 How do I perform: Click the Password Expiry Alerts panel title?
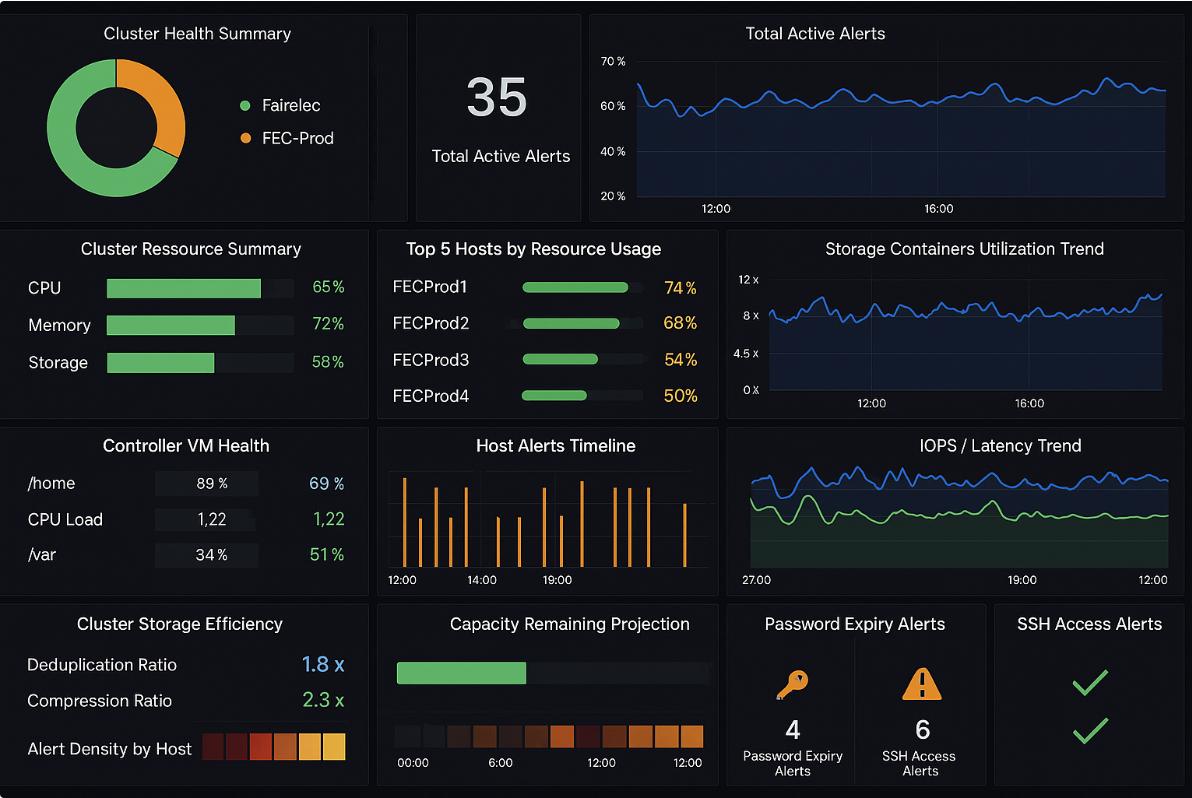click(x=855, y=624)
